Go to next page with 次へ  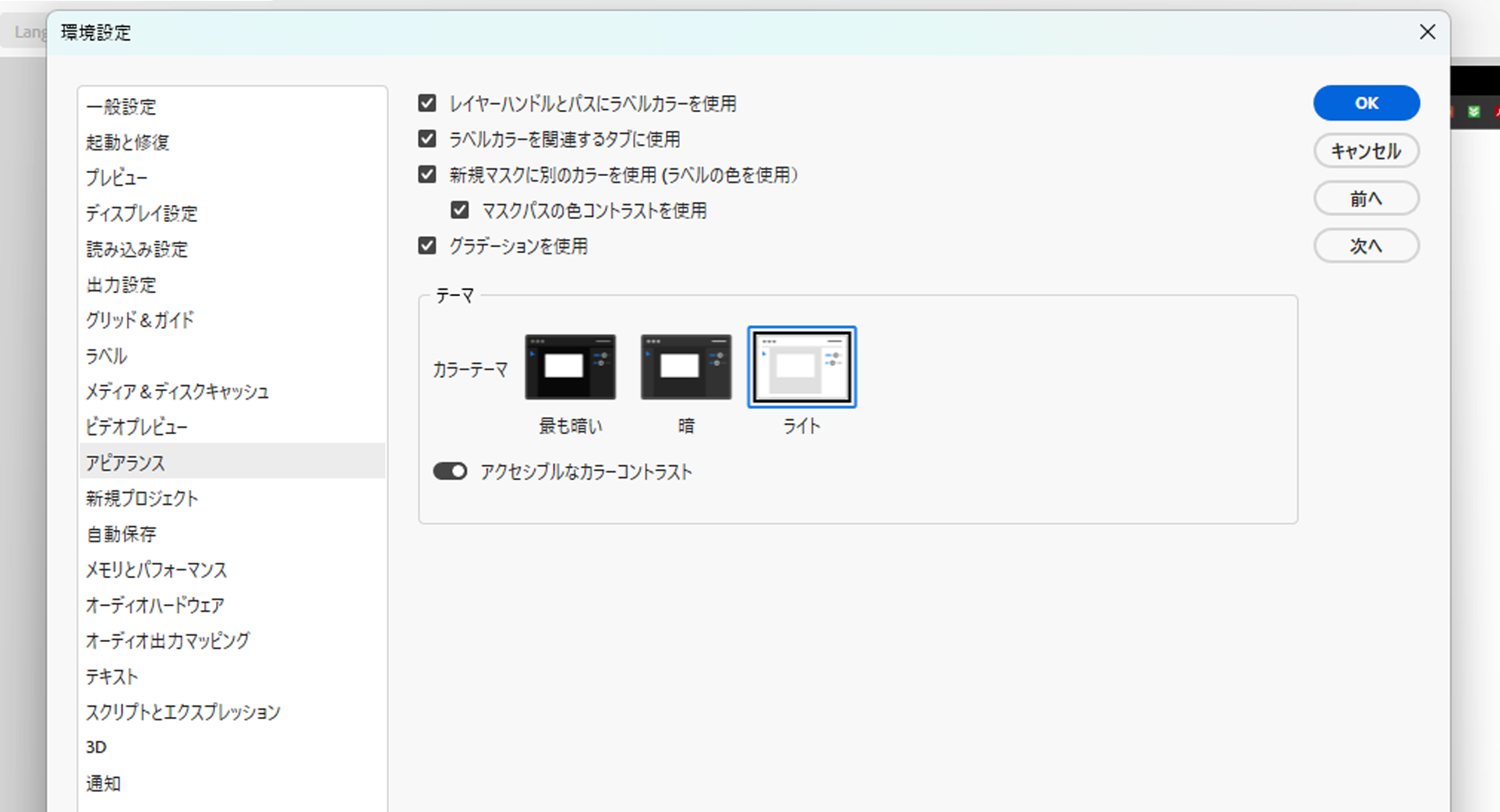pos(1367,246)
